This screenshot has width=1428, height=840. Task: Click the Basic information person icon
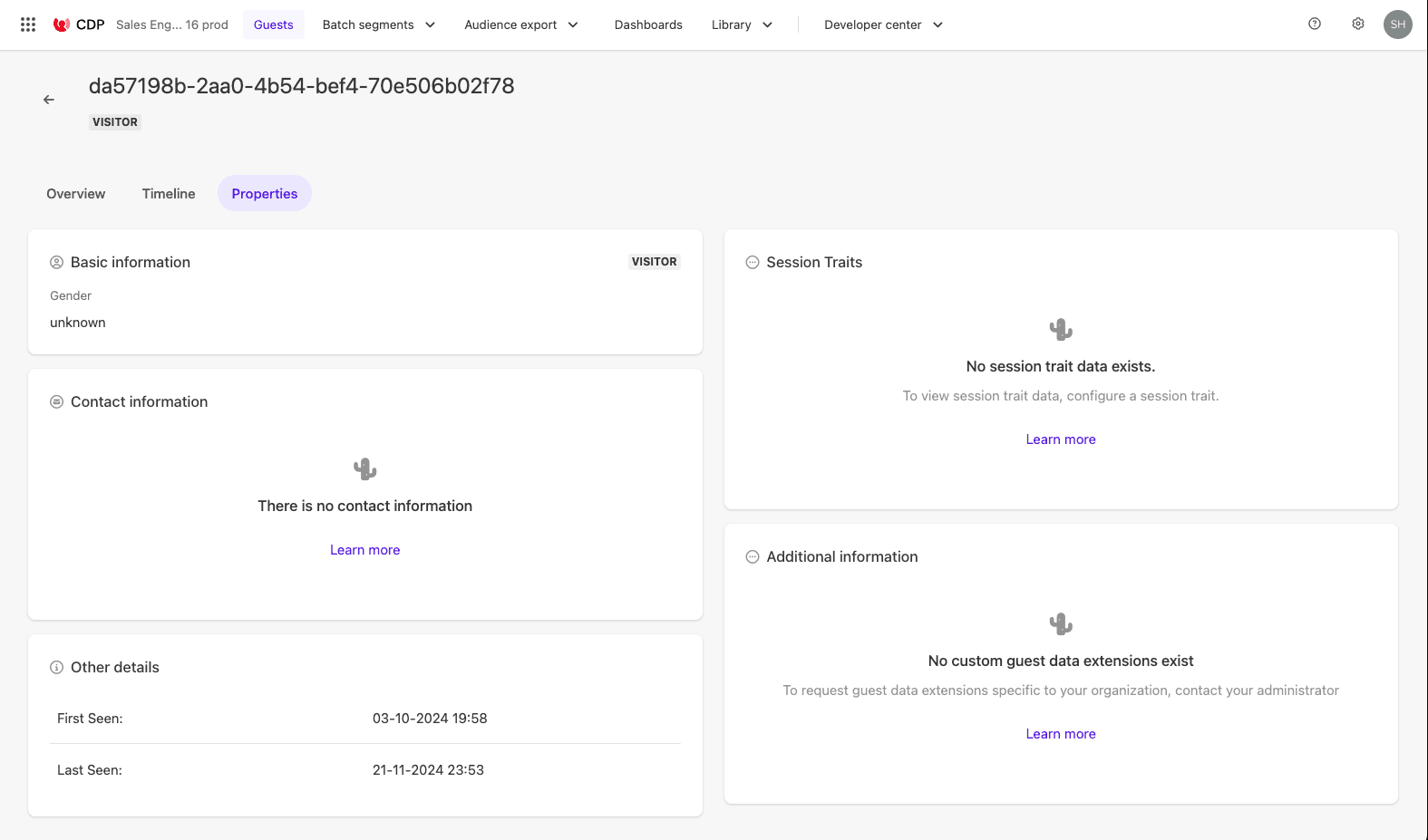coord(56,263)
